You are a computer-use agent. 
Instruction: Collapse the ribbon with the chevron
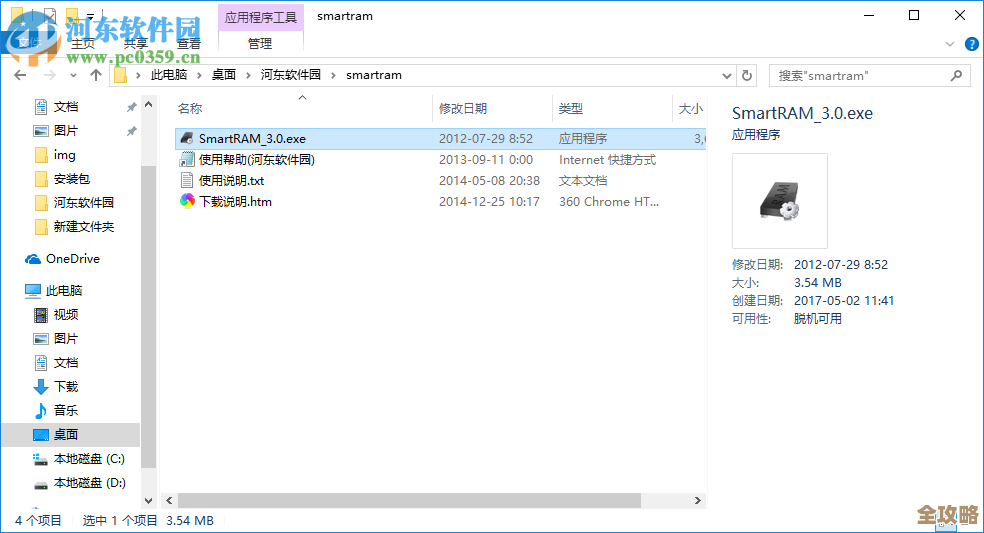[x=950, y=44]
